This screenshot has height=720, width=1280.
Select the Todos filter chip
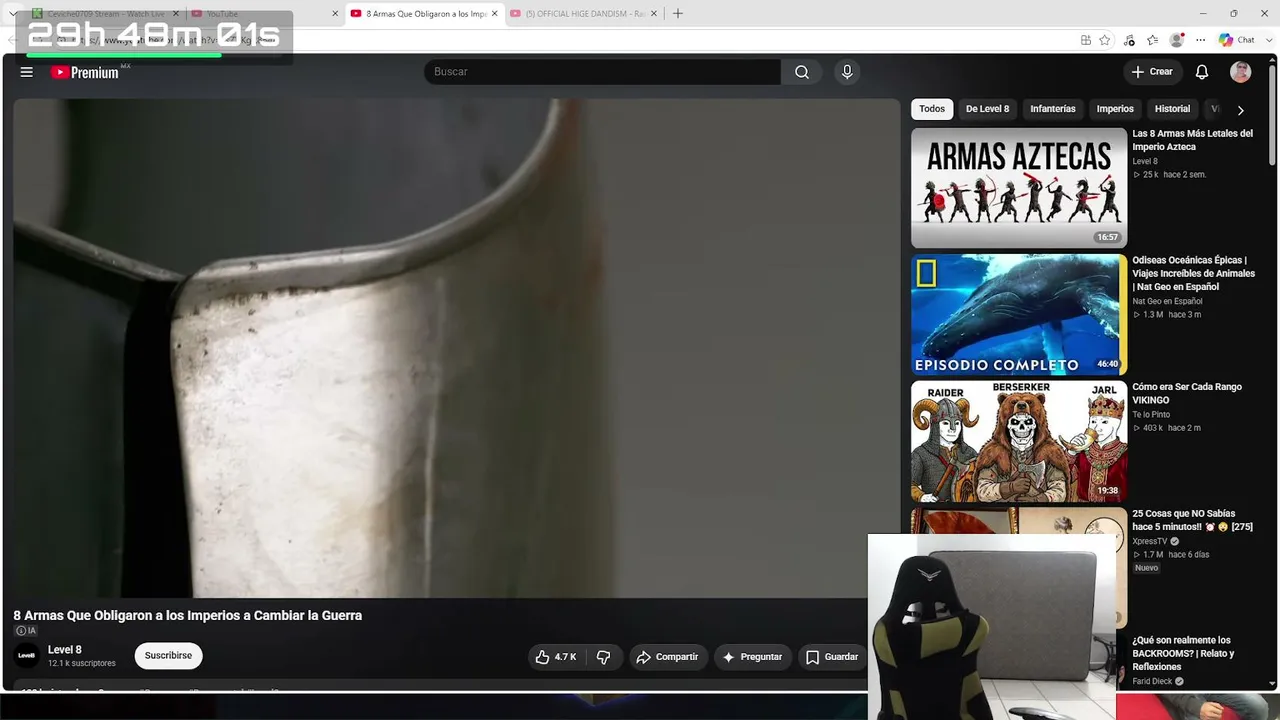coord(932,109)
